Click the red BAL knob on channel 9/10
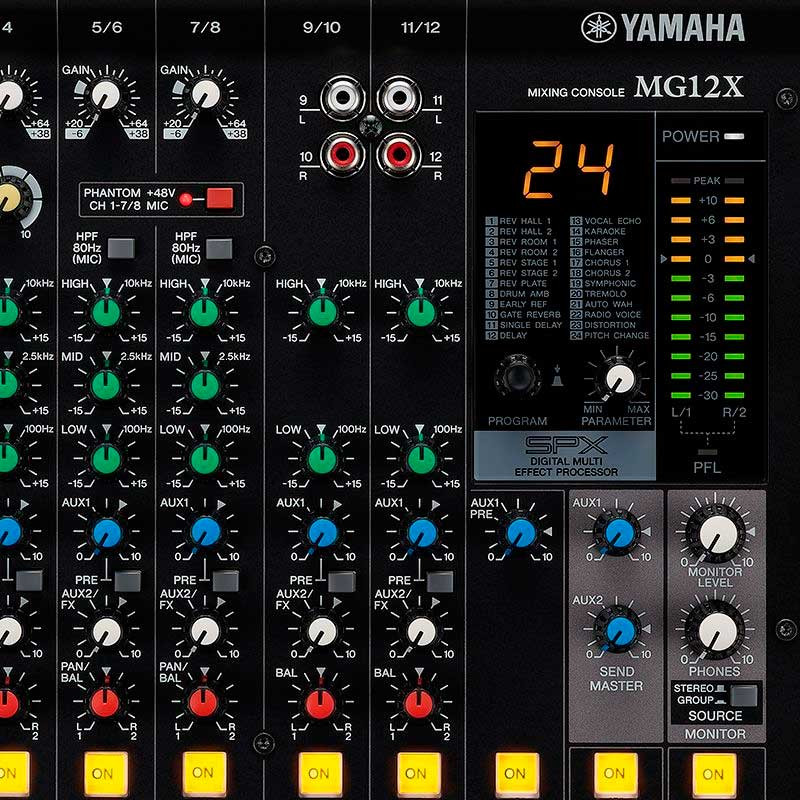This screenshot has width=800, height=800. click(320, 703)
